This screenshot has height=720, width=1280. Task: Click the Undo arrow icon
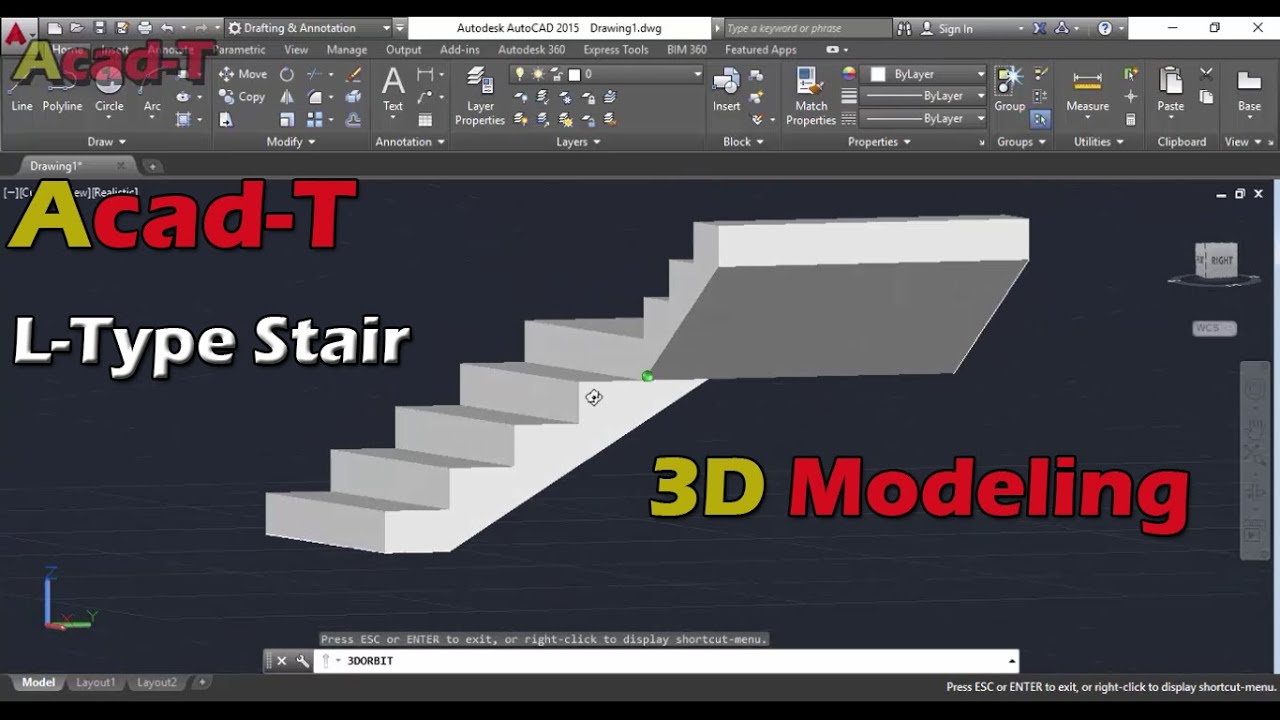coord(168,28)
